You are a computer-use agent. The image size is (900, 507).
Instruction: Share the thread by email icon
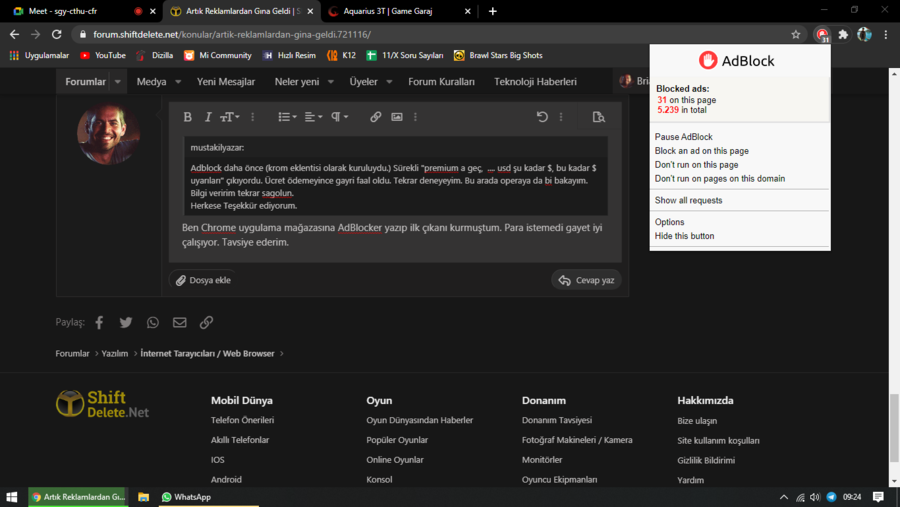tap(180, 323)
